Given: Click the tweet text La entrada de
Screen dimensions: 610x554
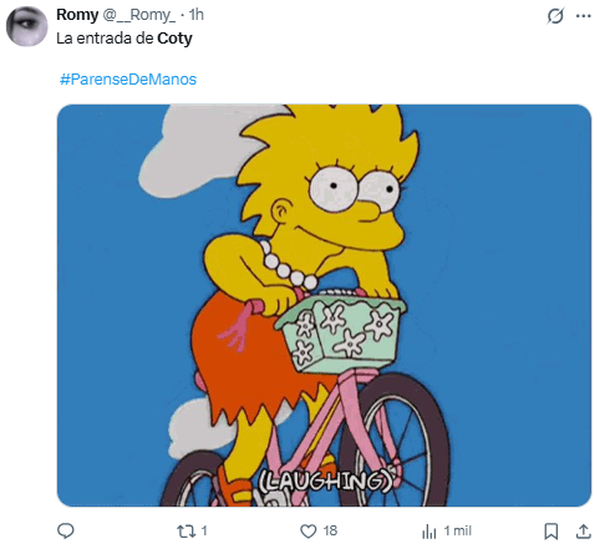Looking at the screenshot, I should click(x=105, y=39).
